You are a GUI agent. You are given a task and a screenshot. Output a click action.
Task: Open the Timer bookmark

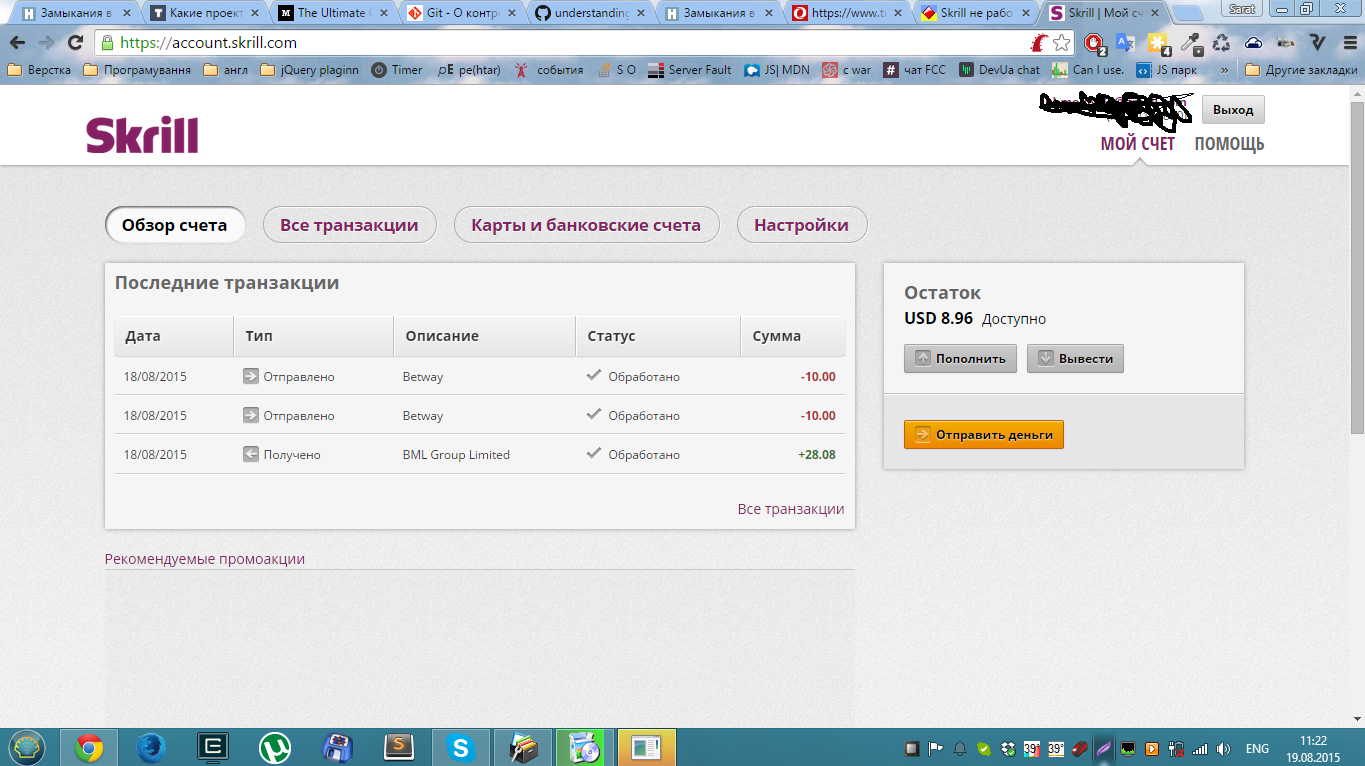397,70
